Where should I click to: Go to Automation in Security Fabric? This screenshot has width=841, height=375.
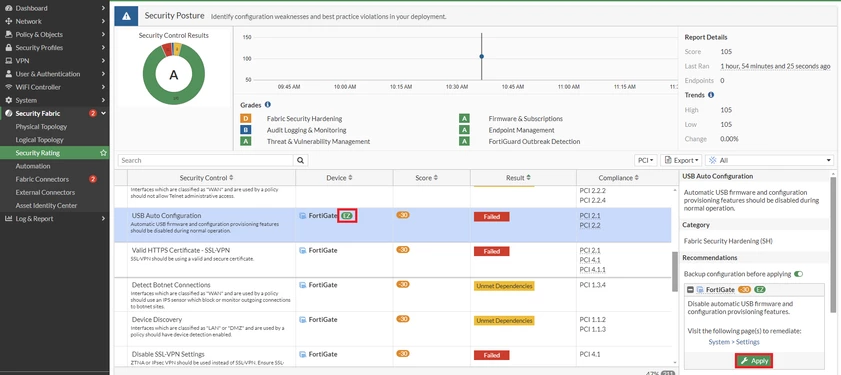tap(33, 166)
